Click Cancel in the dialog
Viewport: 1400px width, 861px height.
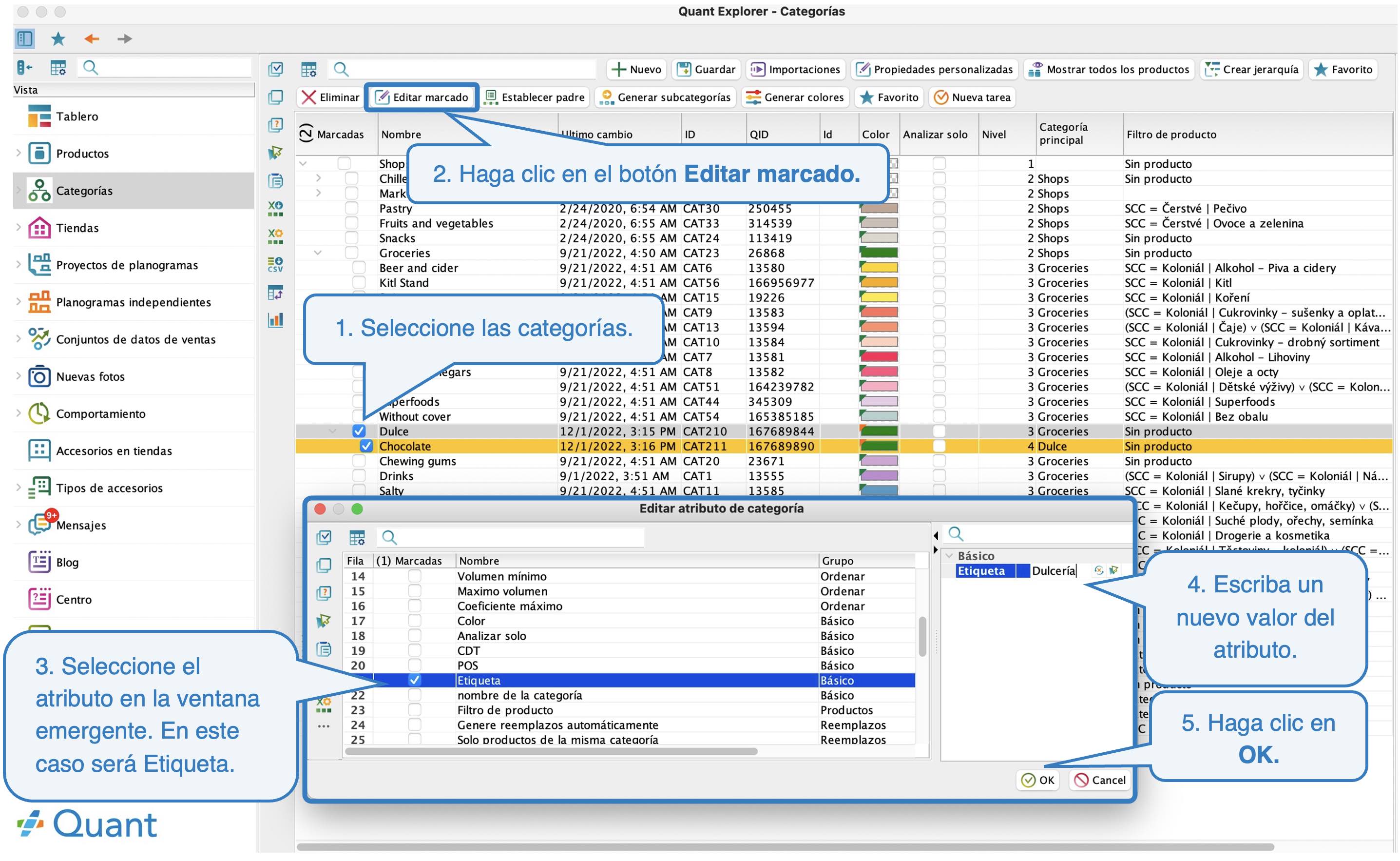(x=1099, y=780)
